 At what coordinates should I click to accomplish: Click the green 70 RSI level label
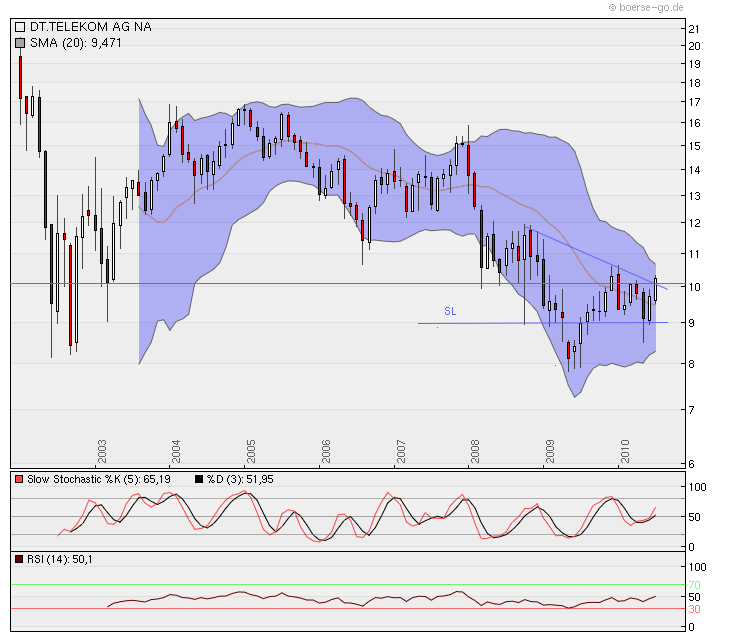click(693, 584)
